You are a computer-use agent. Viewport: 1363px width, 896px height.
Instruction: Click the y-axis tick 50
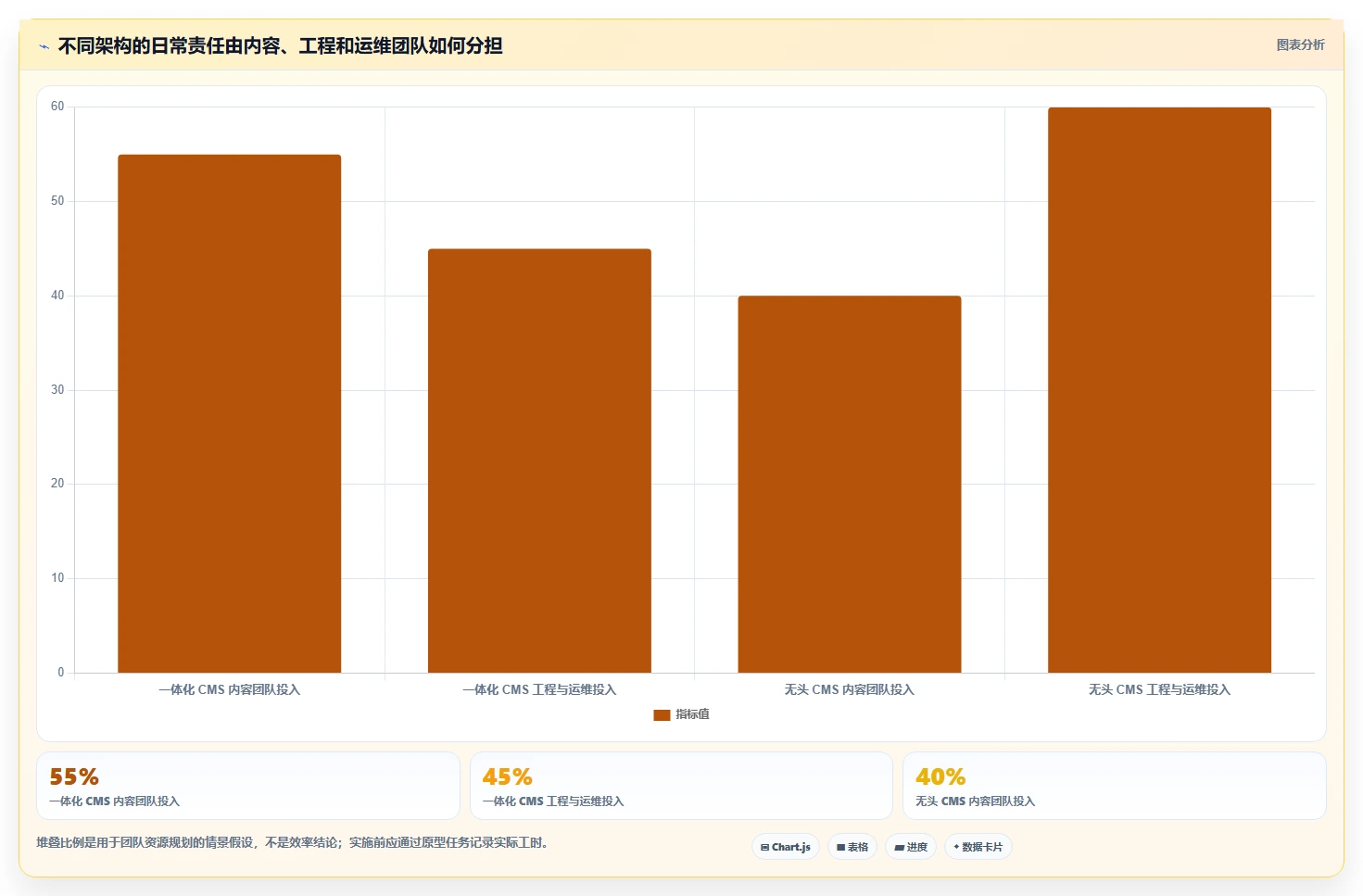pyautogui.click(x=57, y=201)
